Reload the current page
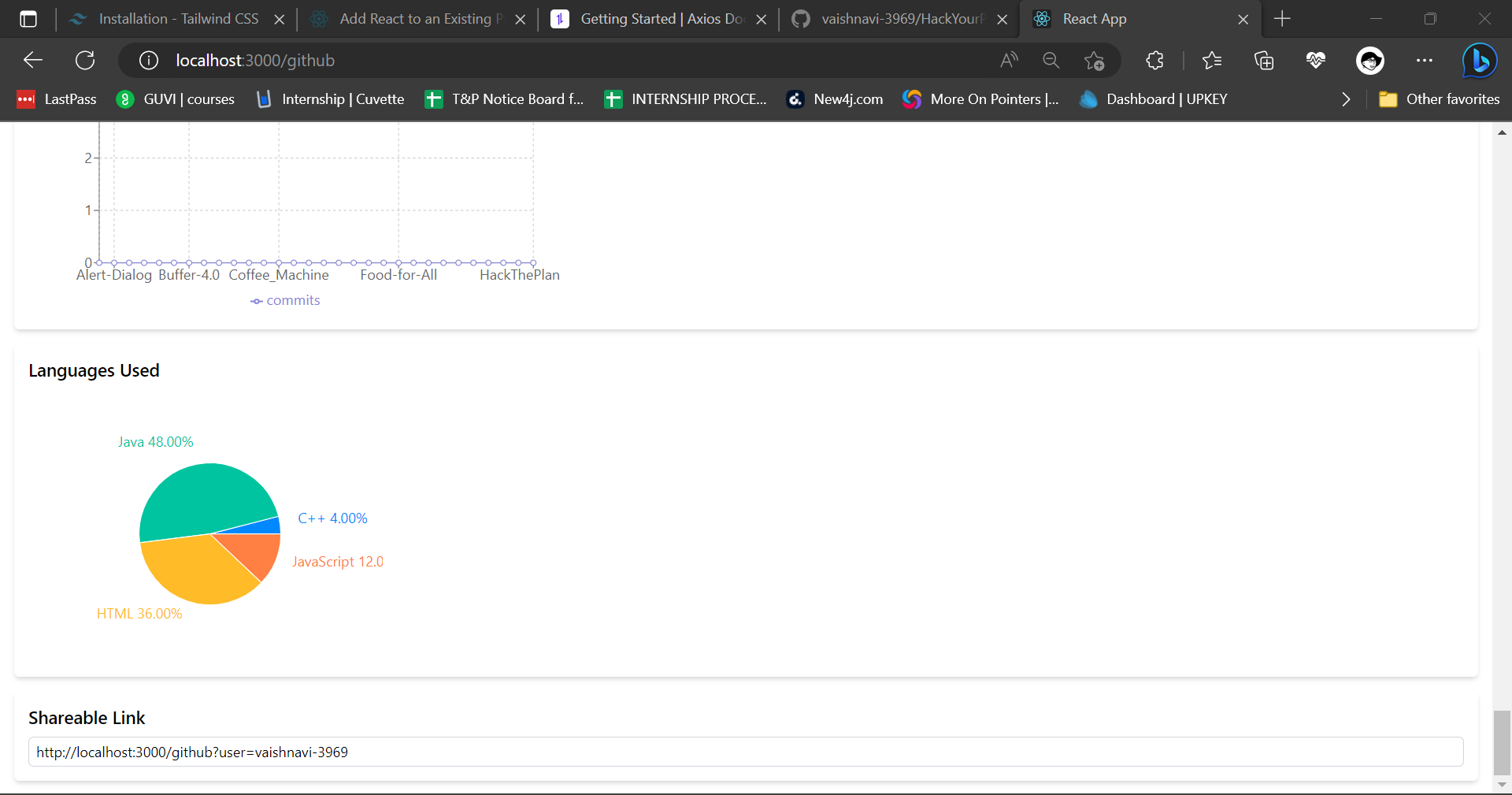 [x=85, y=60]
